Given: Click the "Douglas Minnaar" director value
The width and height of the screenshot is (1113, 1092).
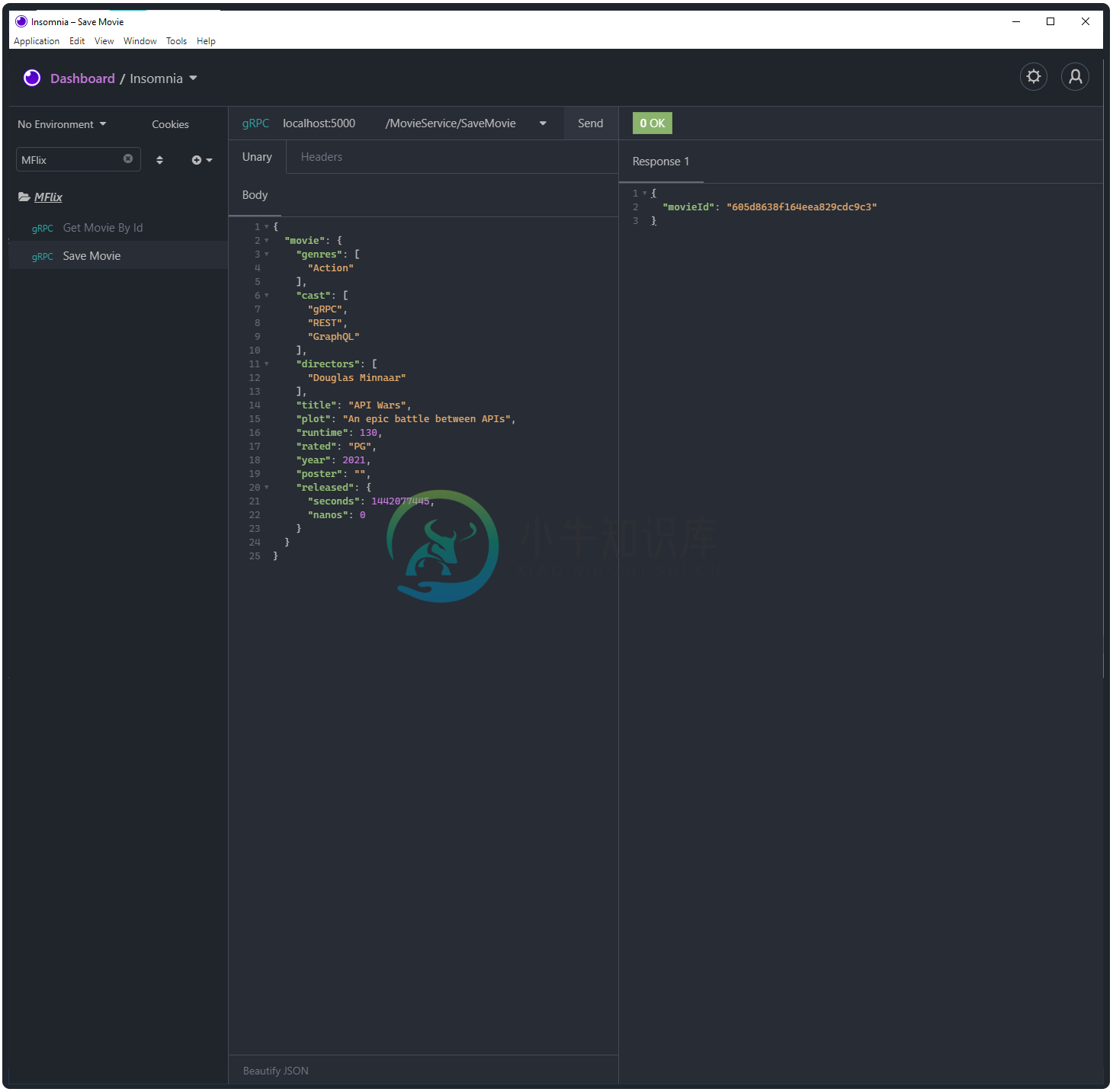Looking at the screenshot, I should click(357, 378).
